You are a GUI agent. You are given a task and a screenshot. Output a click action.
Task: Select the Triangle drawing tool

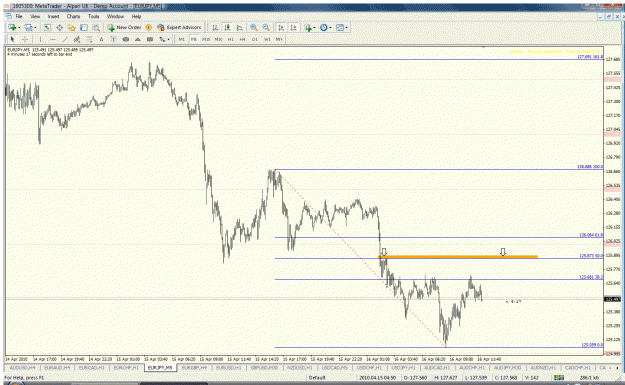[138, 39]
